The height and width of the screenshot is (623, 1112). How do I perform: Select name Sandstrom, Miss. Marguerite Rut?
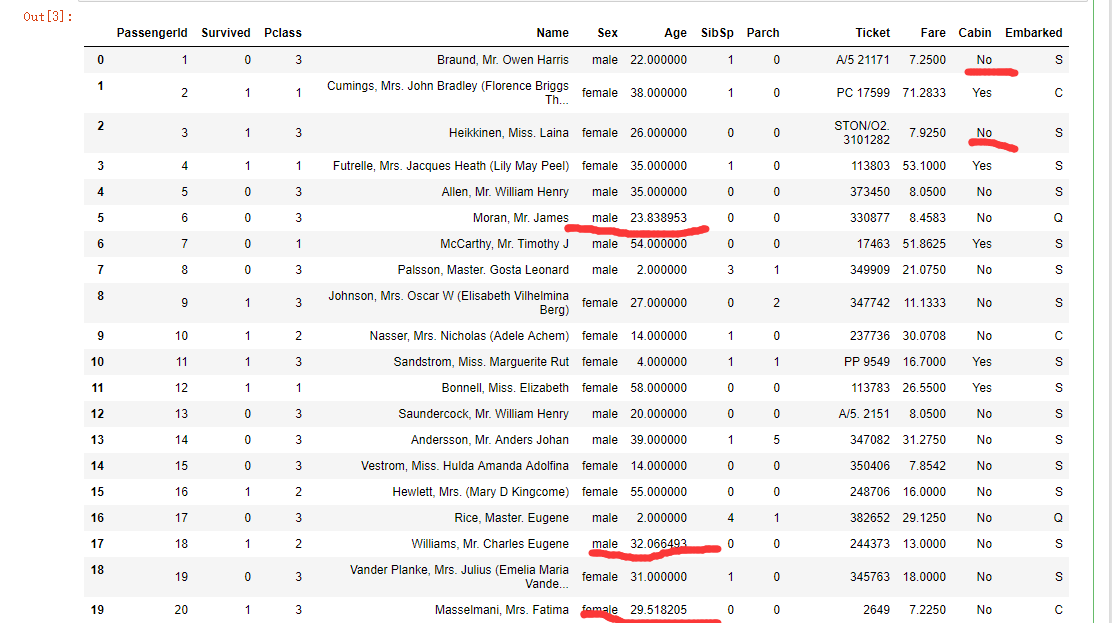(481, 362)
